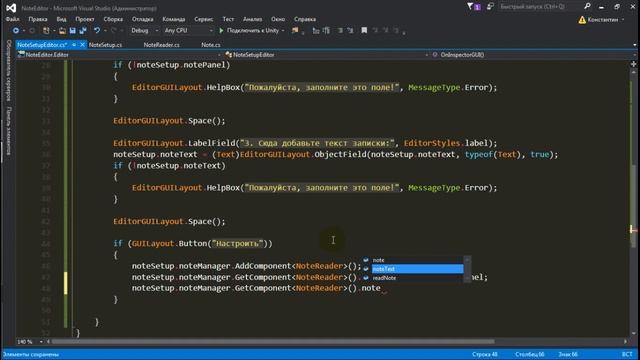Open the Toolbox side panel tab
The width and height of the screenshot is (640, 360).
8,131
